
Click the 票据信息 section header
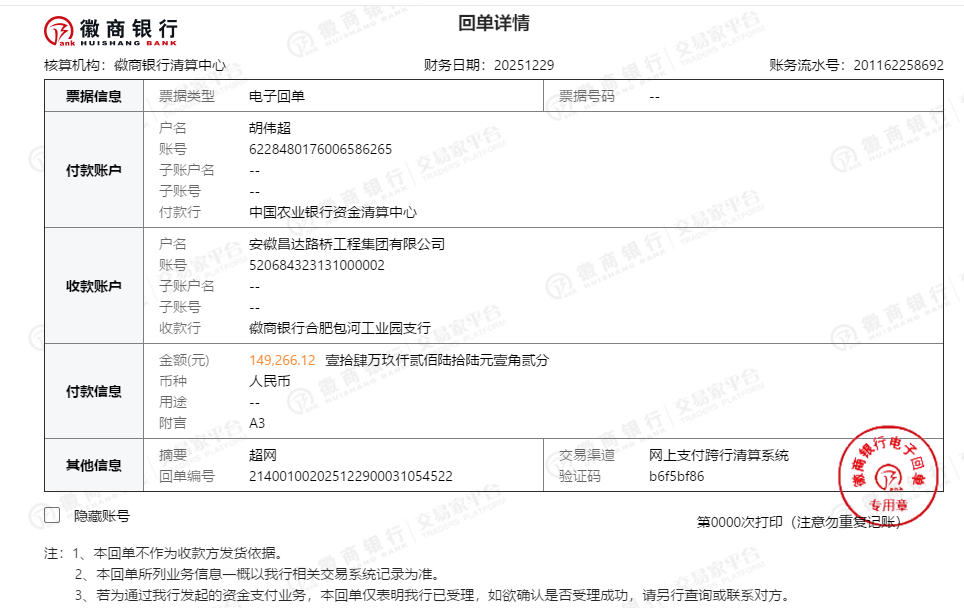94,96
